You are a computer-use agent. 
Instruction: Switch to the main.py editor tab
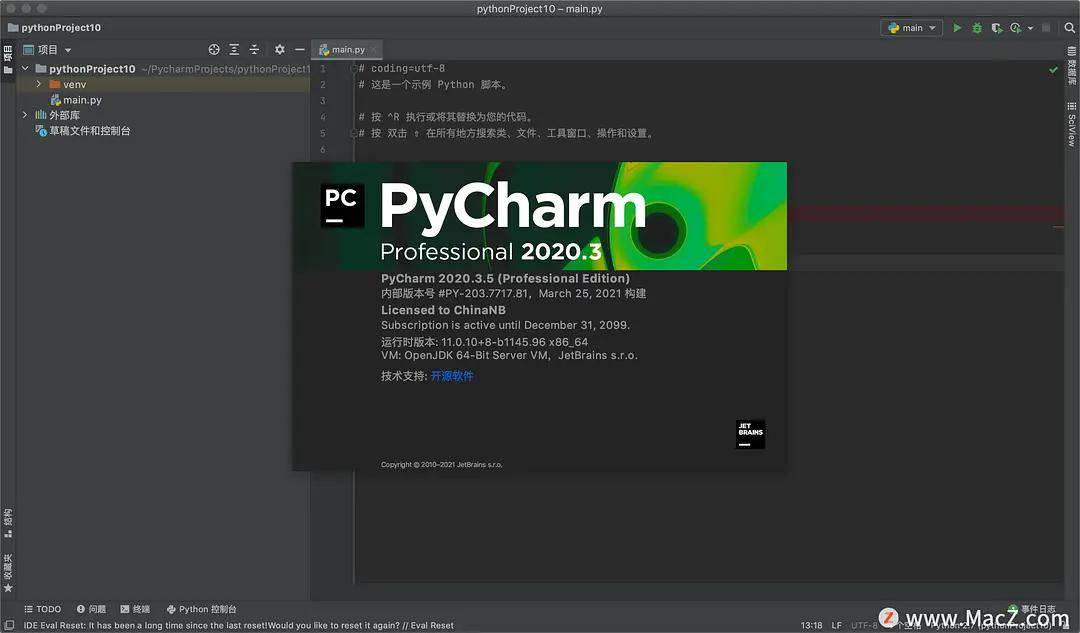347,49
